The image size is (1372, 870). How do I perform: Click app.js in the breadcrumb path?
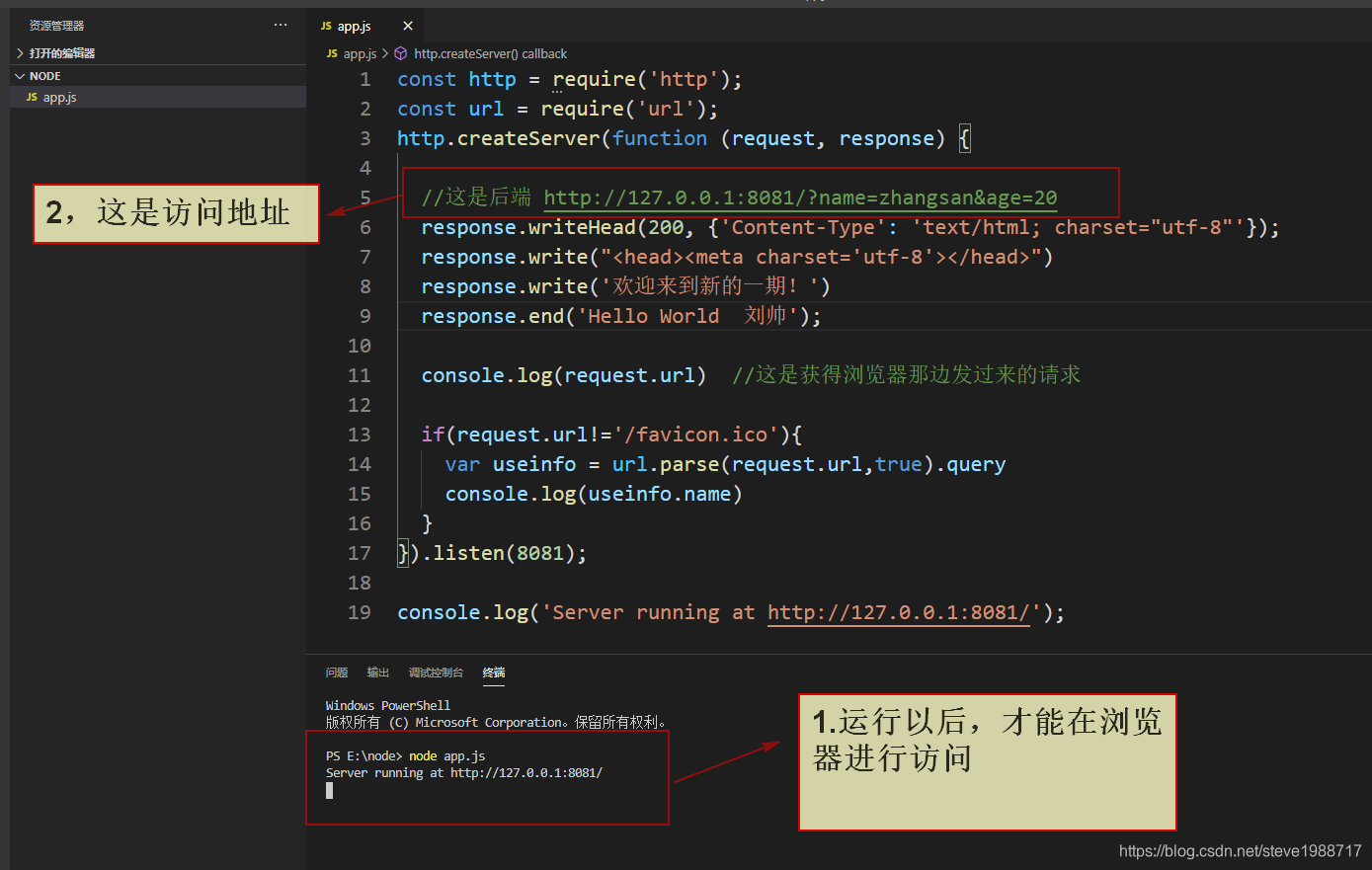tap(360, 54)
